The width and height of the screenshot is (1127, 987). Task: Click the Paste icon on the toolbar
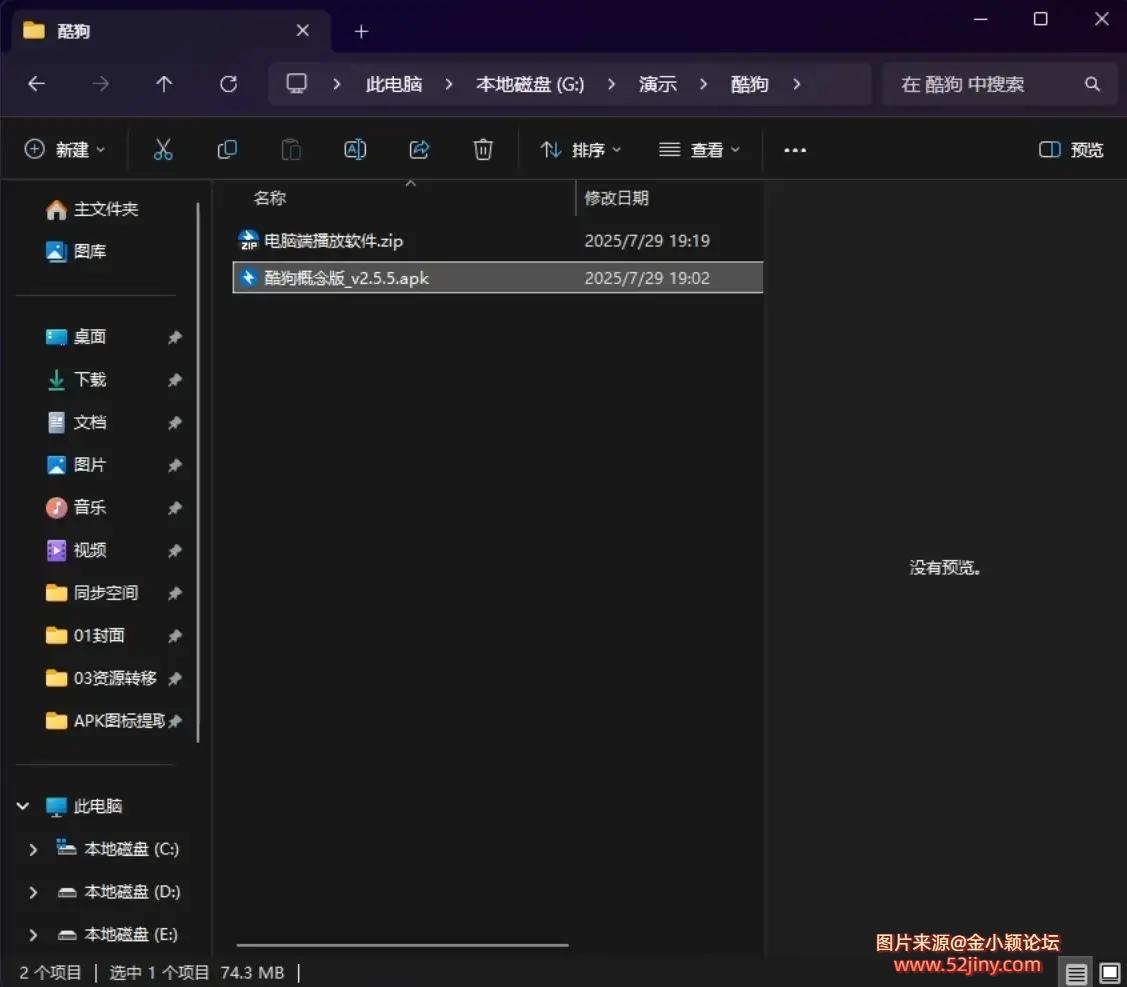[x=291, y=149]
